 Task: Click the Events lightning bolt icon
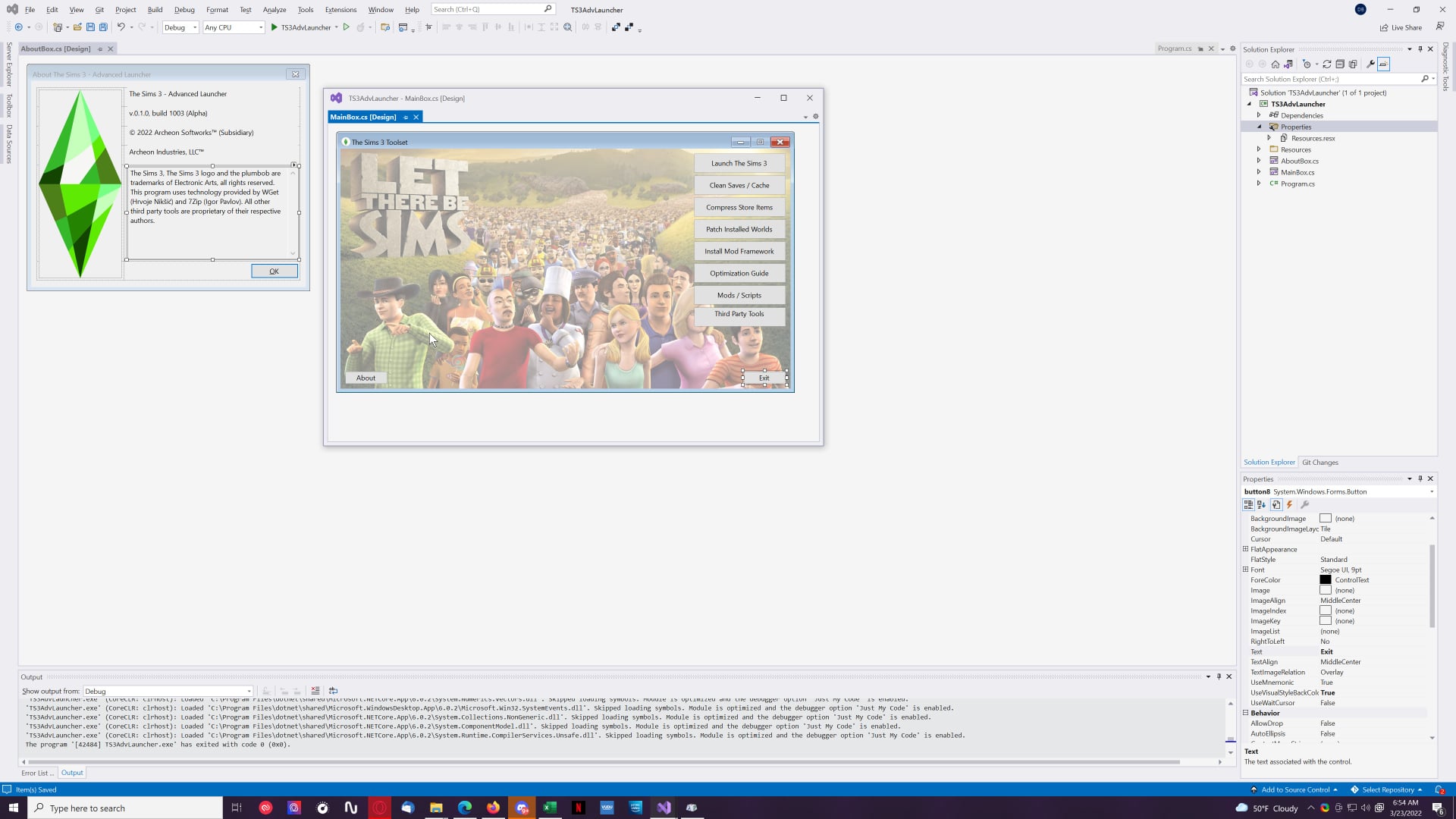coord(1289,504)
